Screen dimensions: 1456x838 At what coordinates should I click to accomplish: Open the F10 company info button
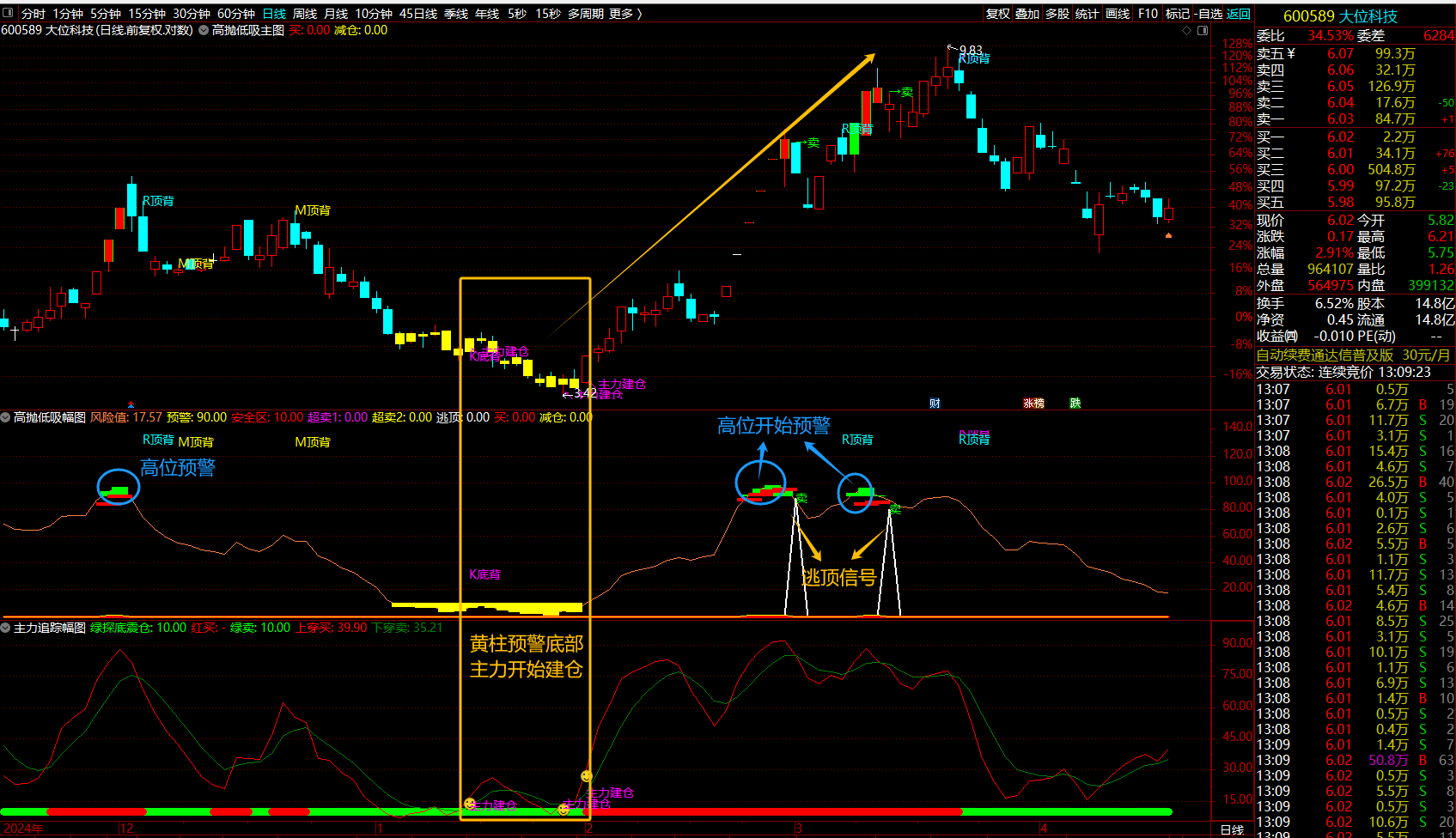click(1148, 14)
